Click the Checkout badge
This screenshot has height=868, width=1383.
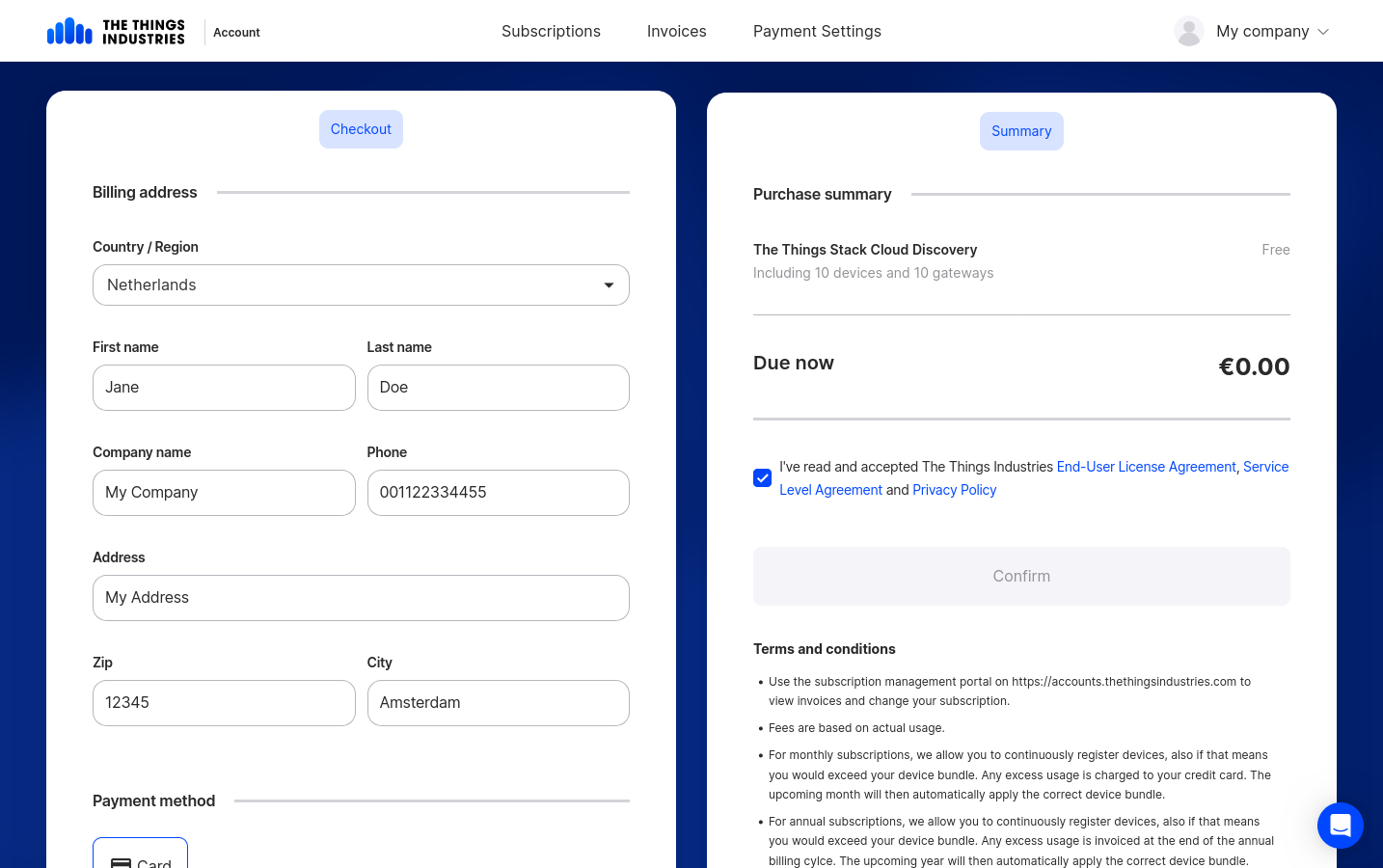361,128
